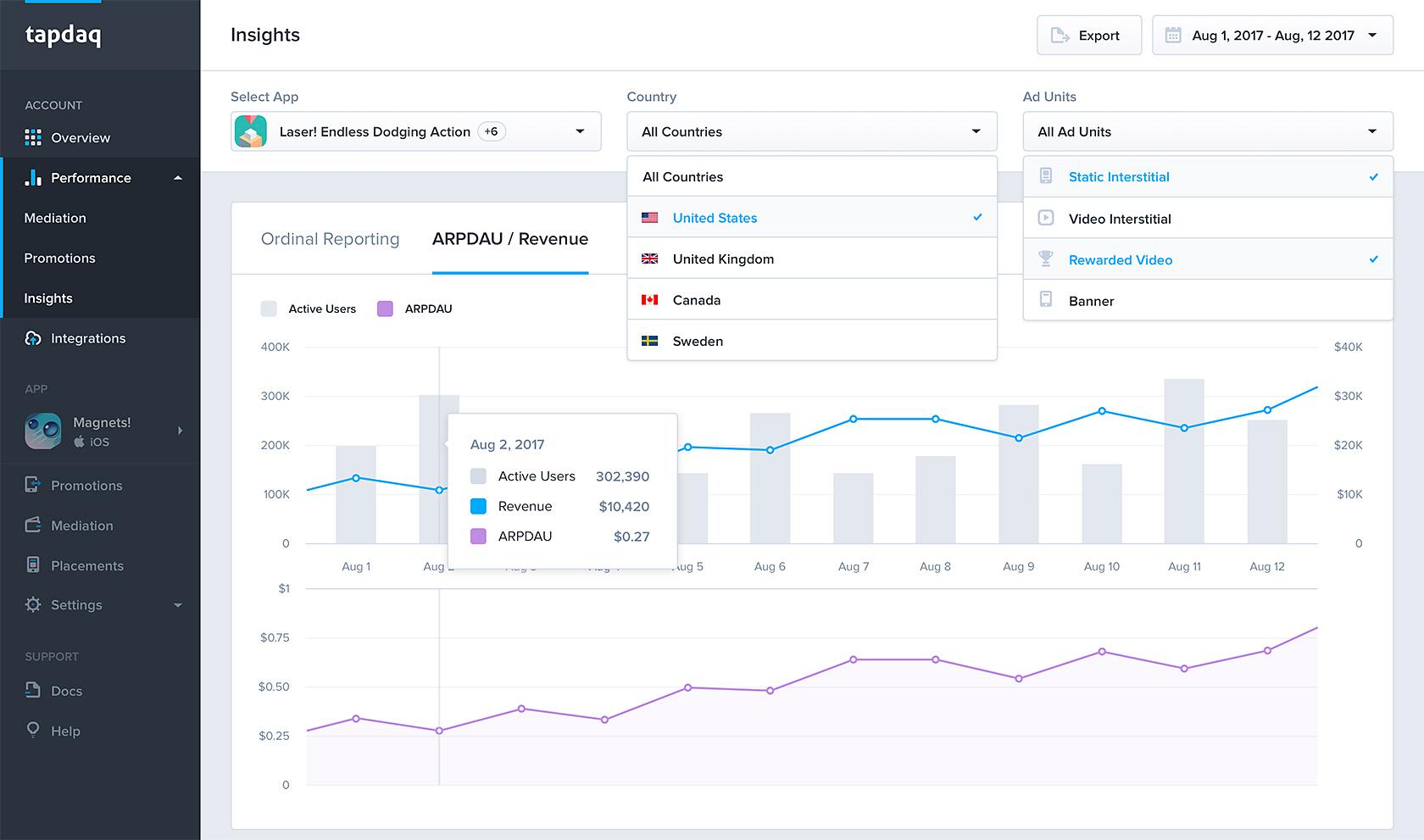Click the Placements icon in sidebar

point(33,565)
